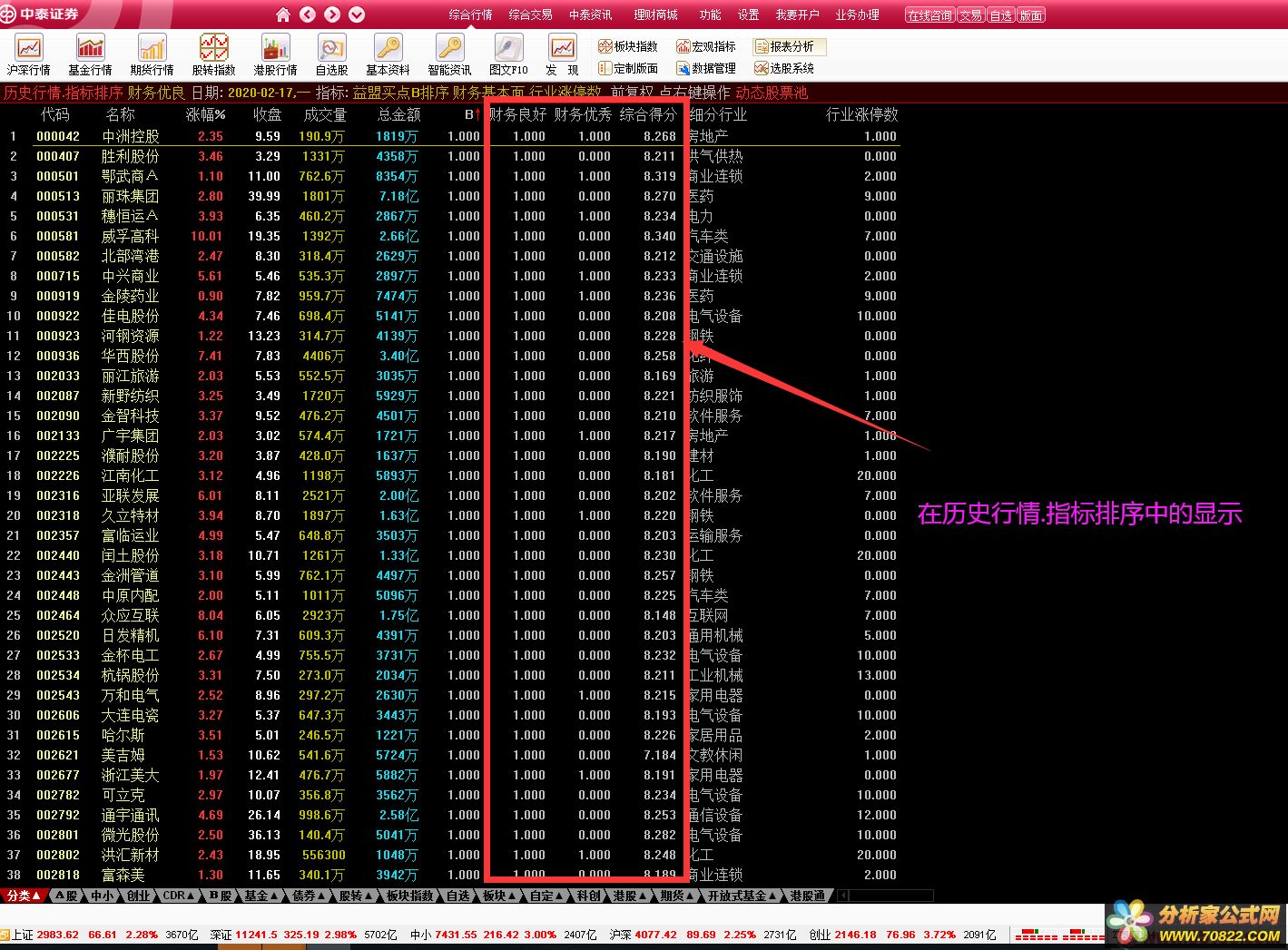Screen dimensions: 1288x950
Task: Expand the down-arrow navigation dropdown
Action: click(357, 15)
